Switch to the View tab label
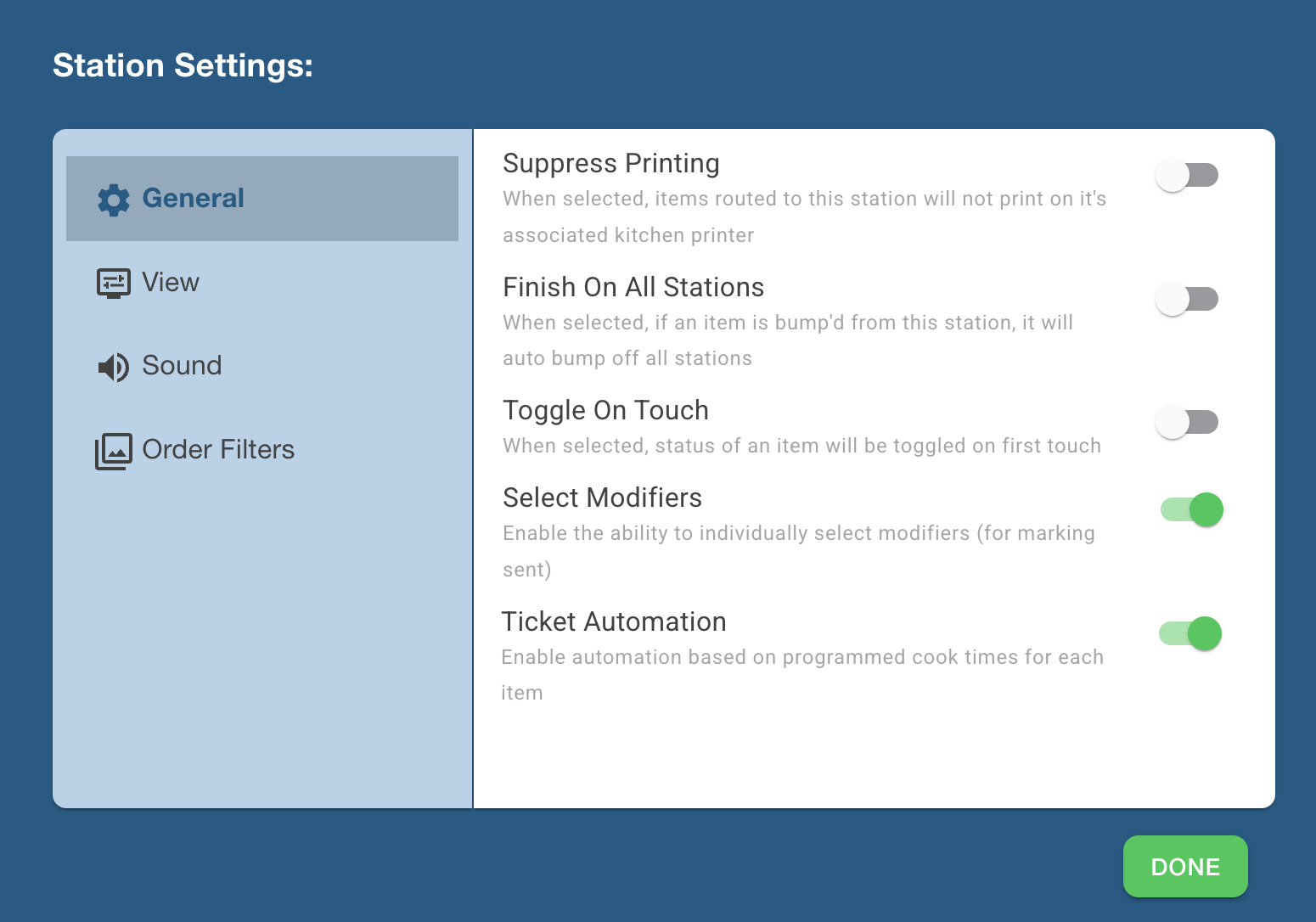The width and height of the screenshot is (1316, 922). [171, 282]
